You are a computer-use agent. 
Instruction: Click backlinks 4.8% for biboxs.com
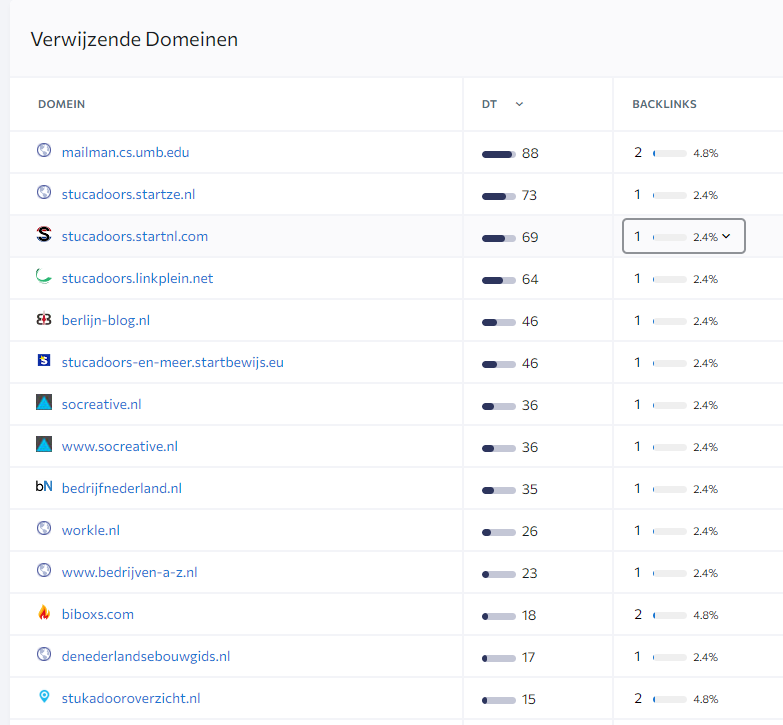706,615
